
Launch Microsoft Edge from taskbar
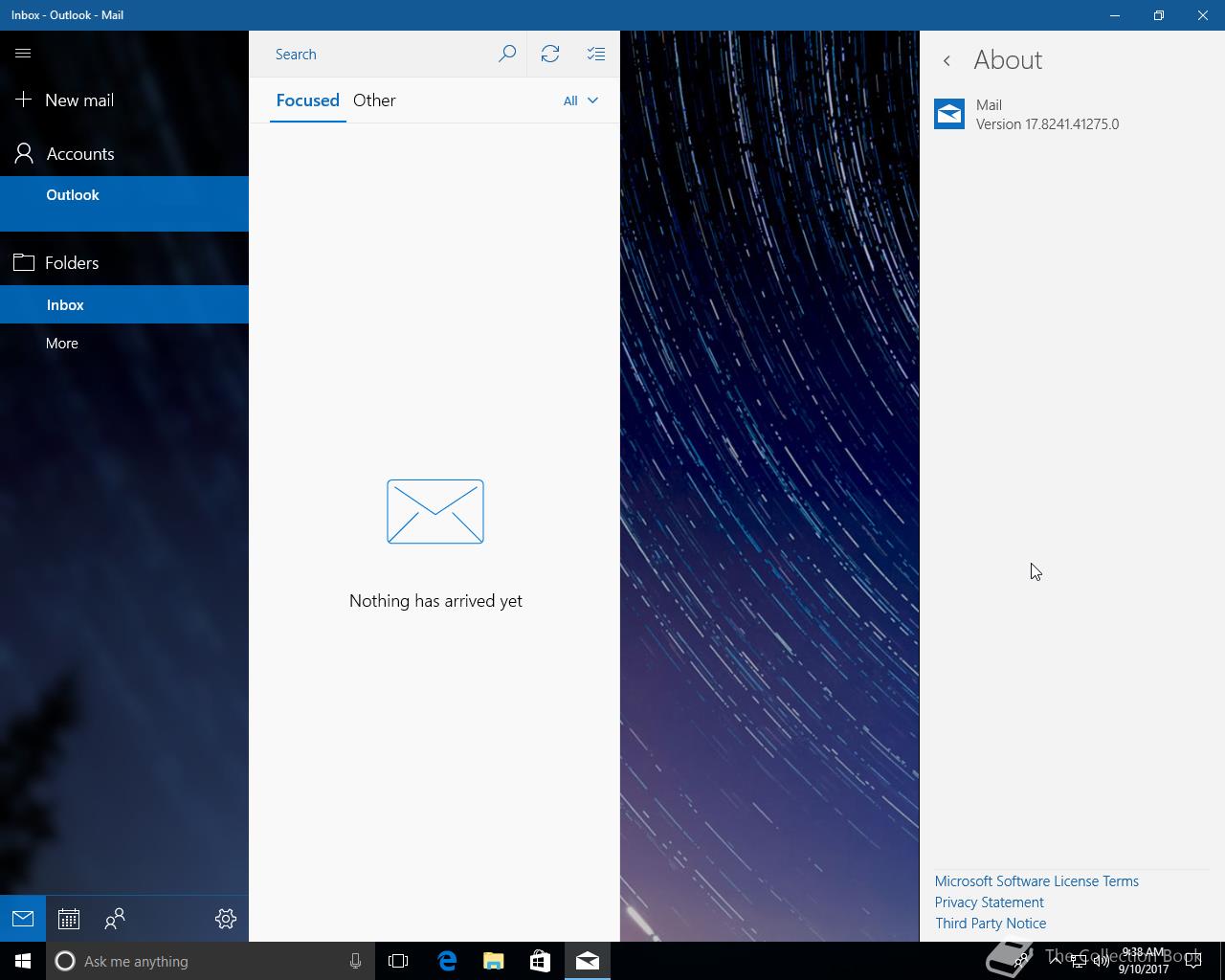447,961
